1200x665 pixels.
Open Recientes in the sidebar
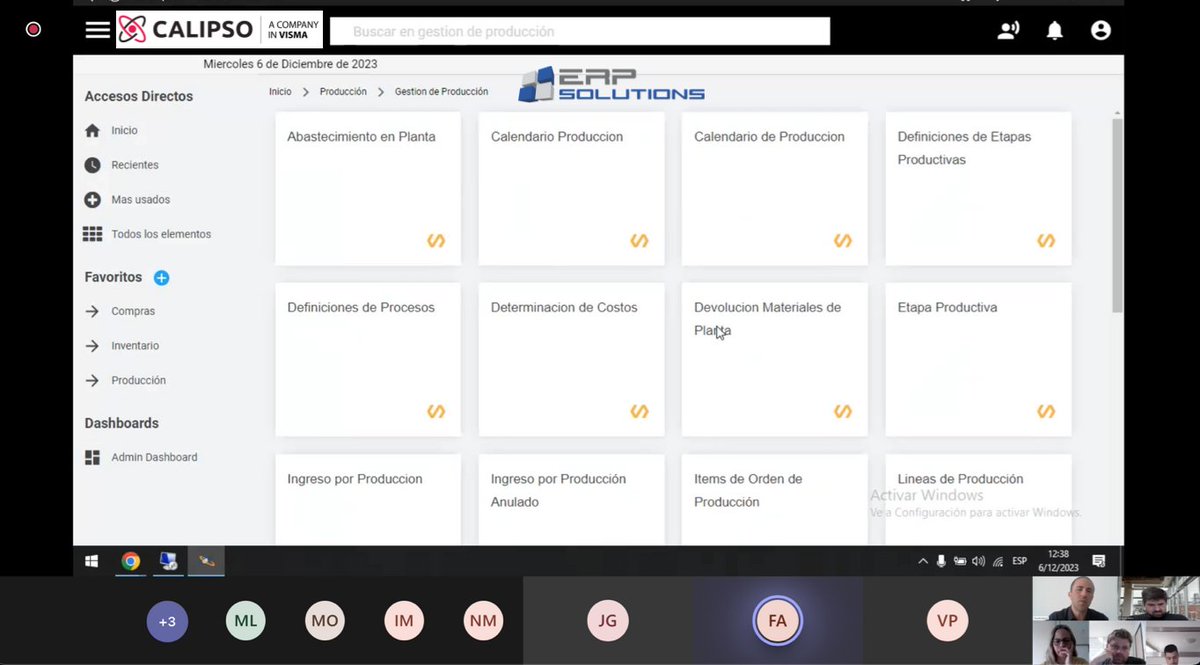pos(135,165)
